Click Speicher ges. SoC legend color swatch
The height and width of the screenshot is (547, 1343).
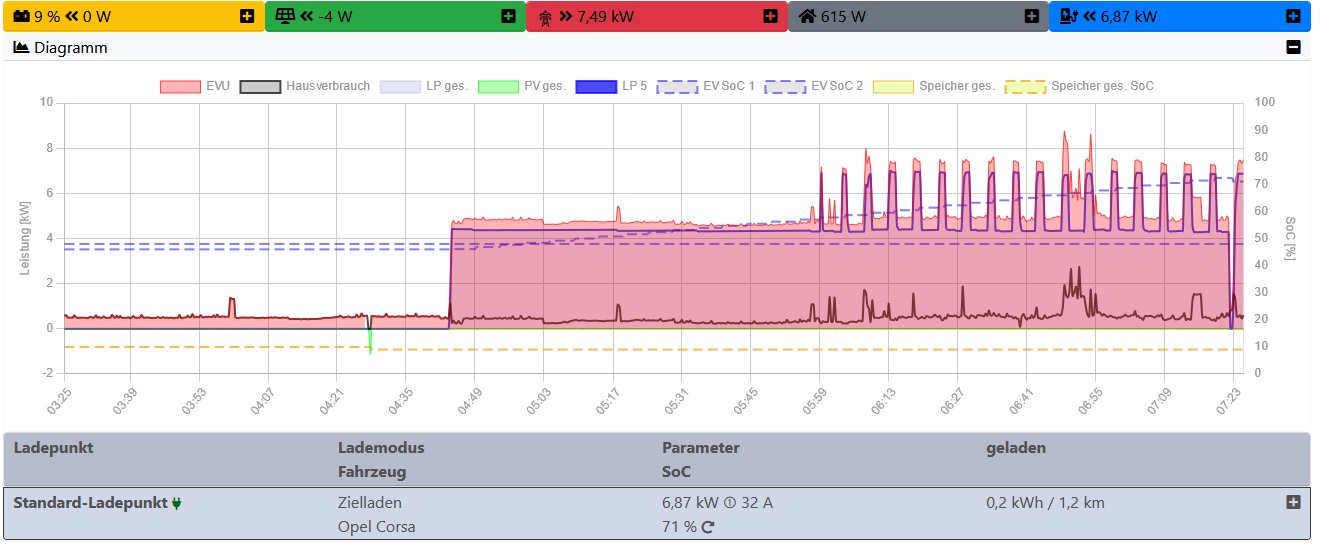pyautogui.click(x=1024, y=86)
